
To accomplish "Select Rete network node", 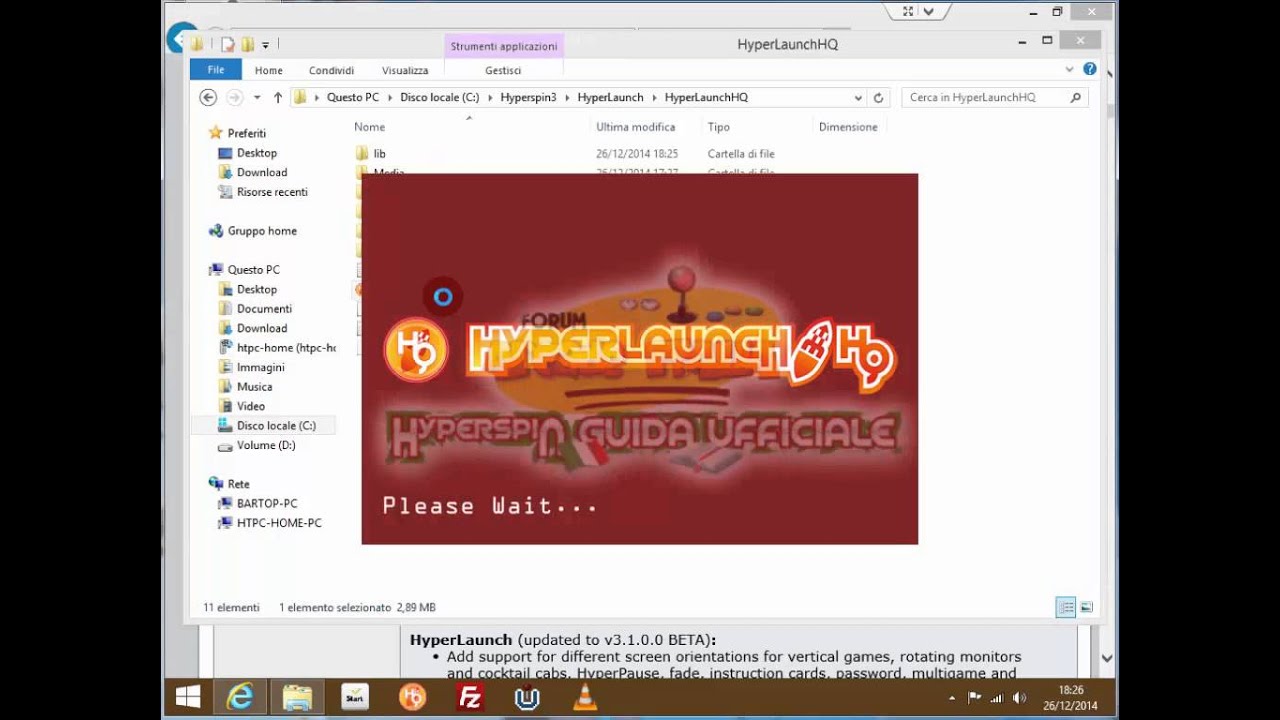I will tap(238, 484).
